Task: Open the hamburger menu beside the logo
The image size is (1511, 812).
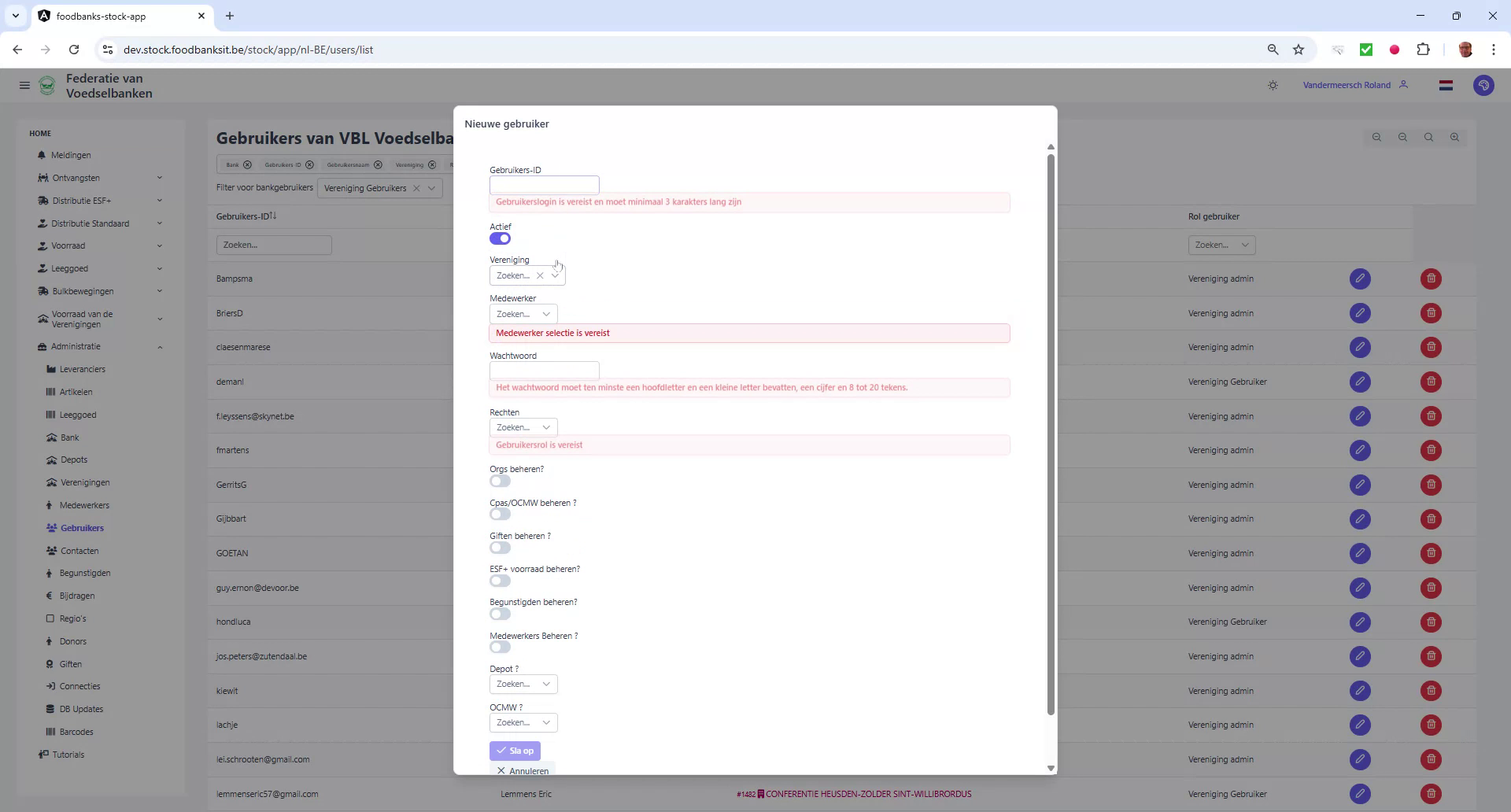Action: pyautogui.click(x=24, y=85)
